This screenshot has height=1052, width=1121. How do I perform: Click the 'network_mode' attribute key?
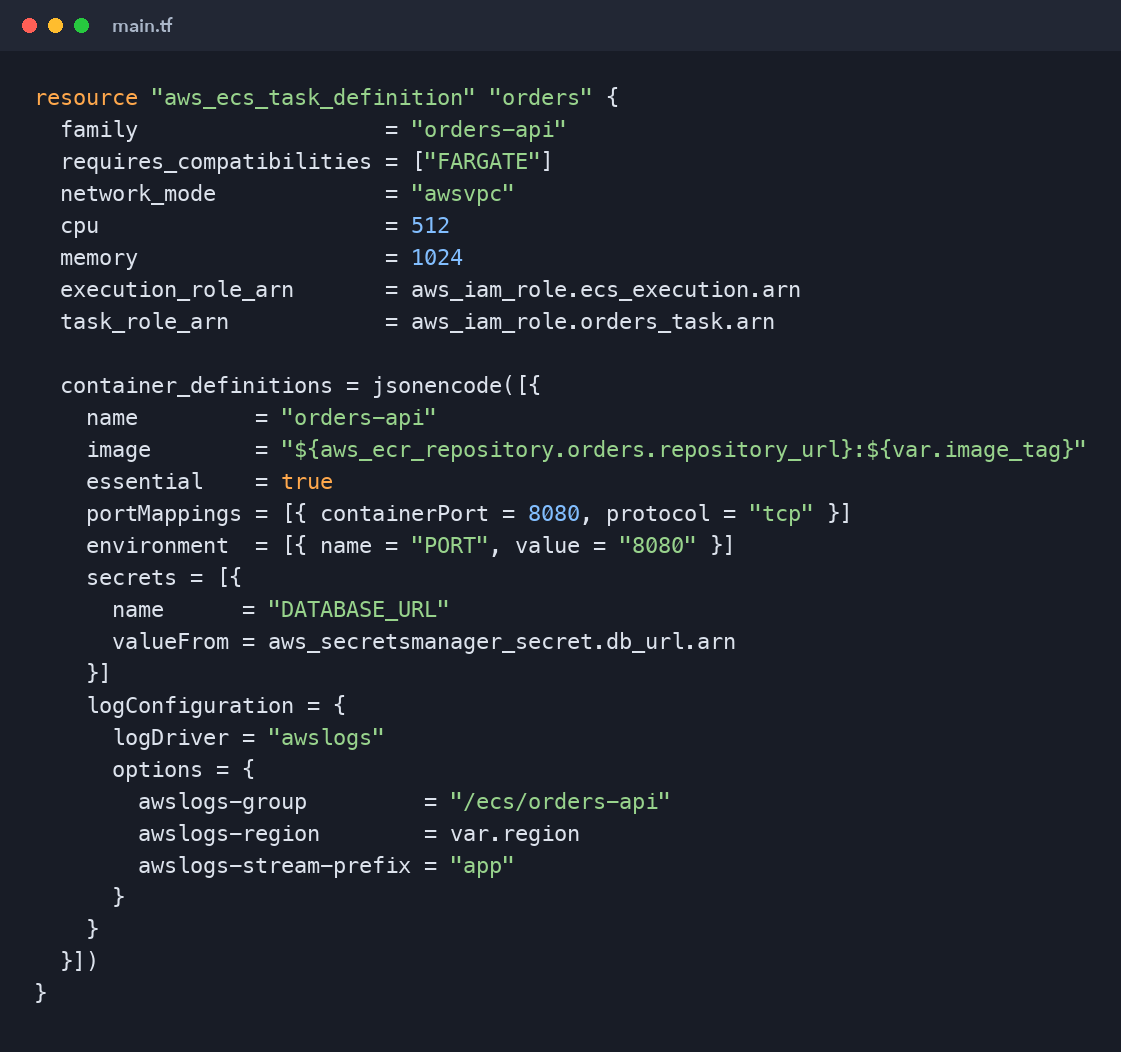click(138, 194)
